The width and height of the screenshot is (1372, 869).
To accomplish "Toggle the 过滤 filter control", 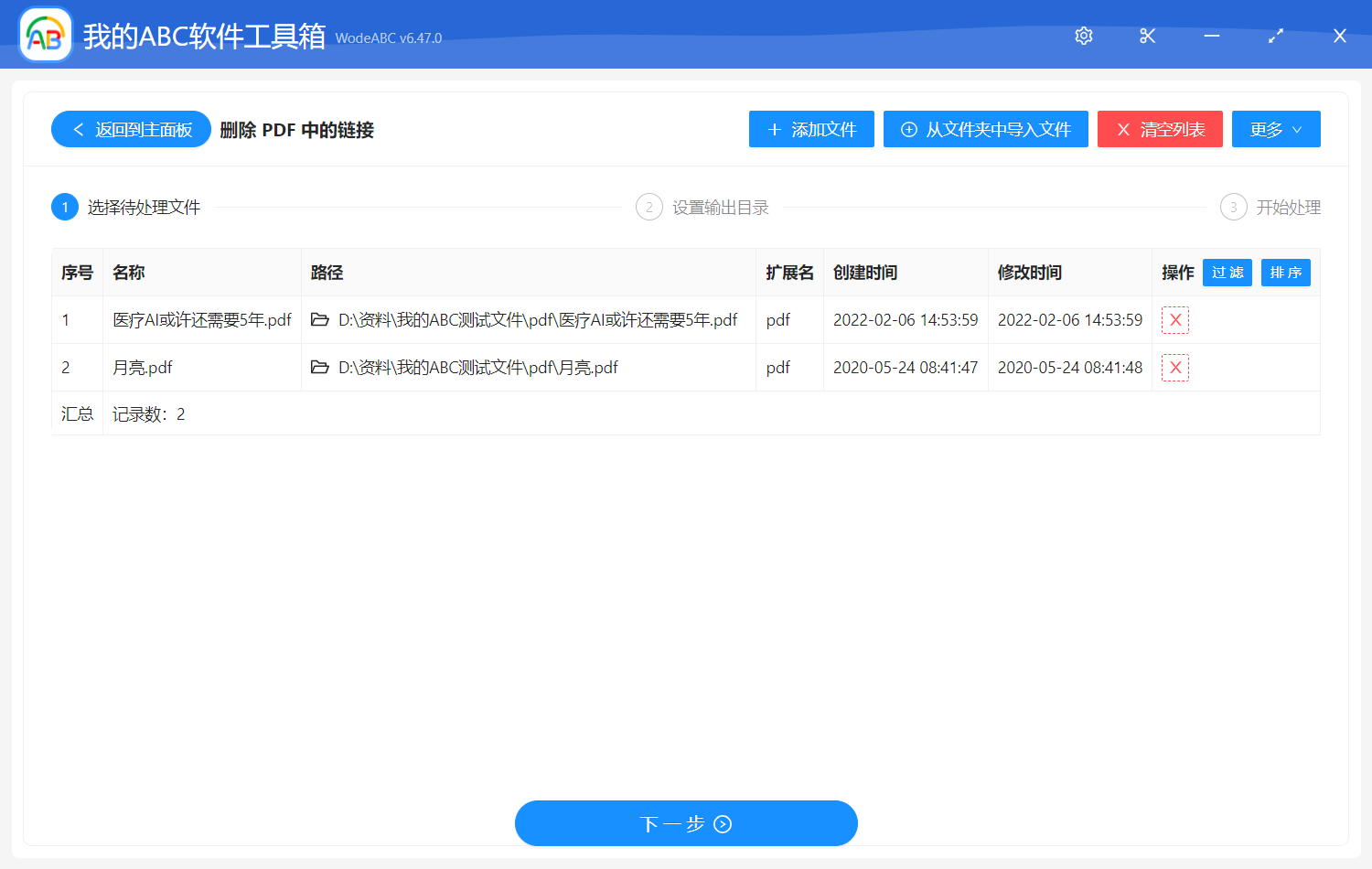I will click(1227, 272).
